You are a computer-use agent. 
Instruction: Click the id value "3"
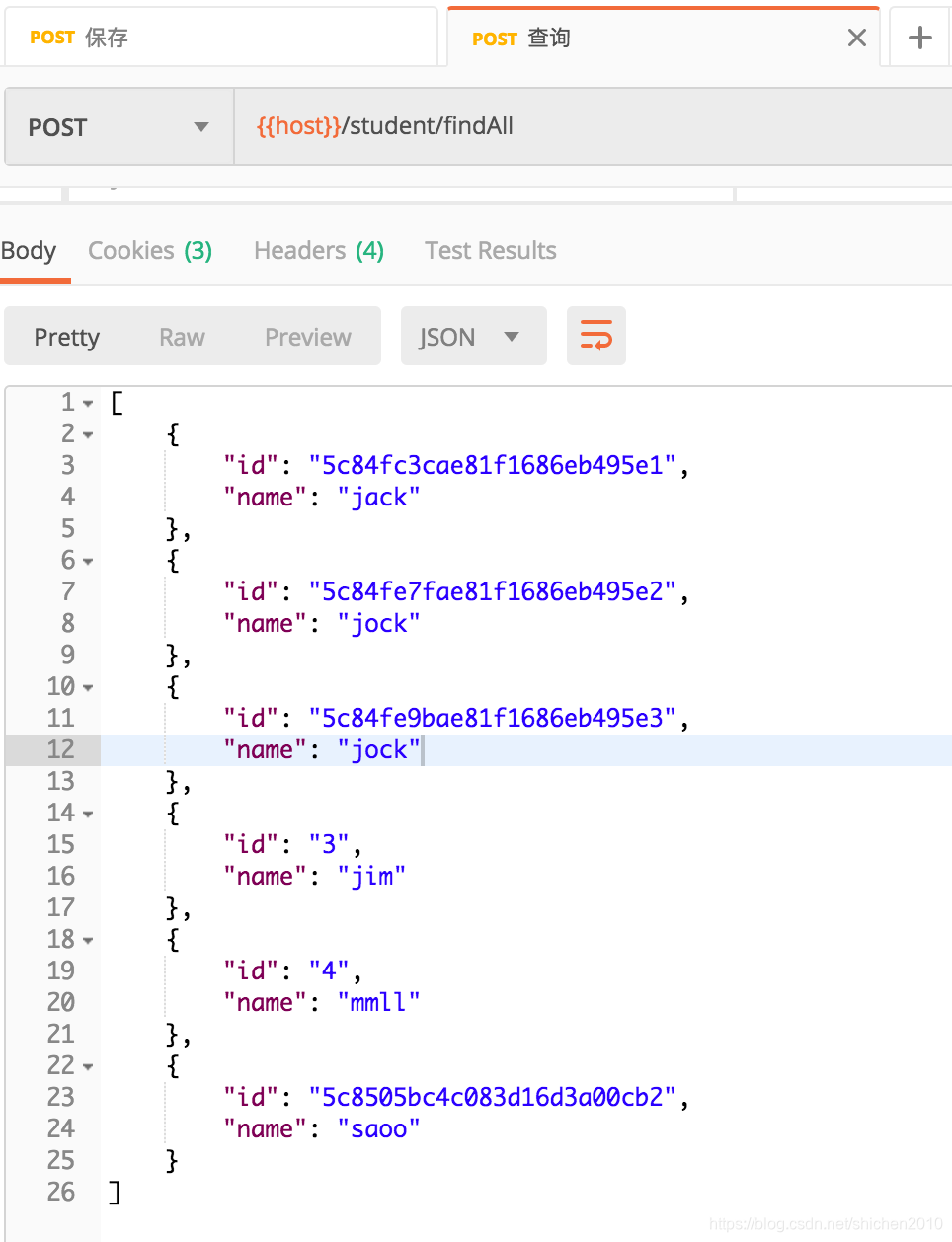(329, 844)
